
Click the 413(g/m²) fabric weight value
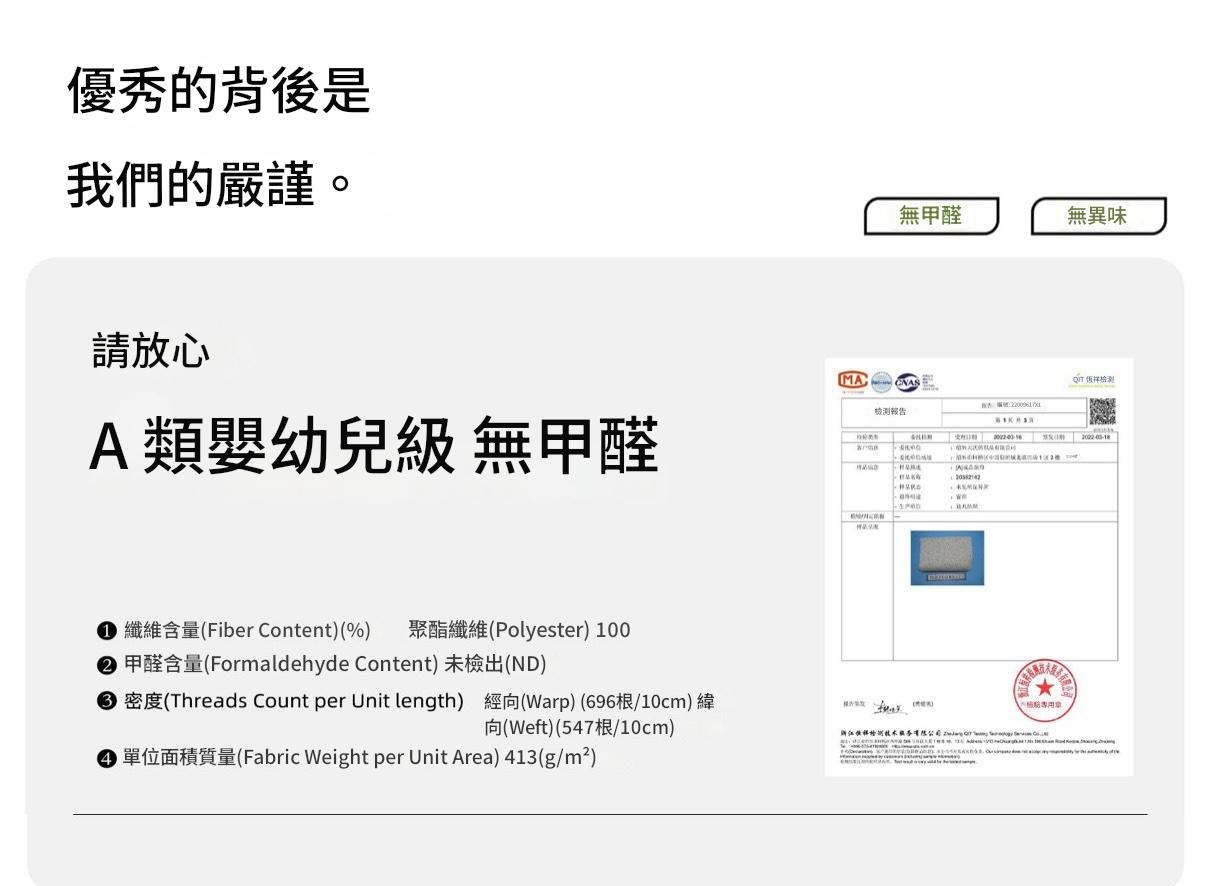pyautogui.click(x=550, y=758)
